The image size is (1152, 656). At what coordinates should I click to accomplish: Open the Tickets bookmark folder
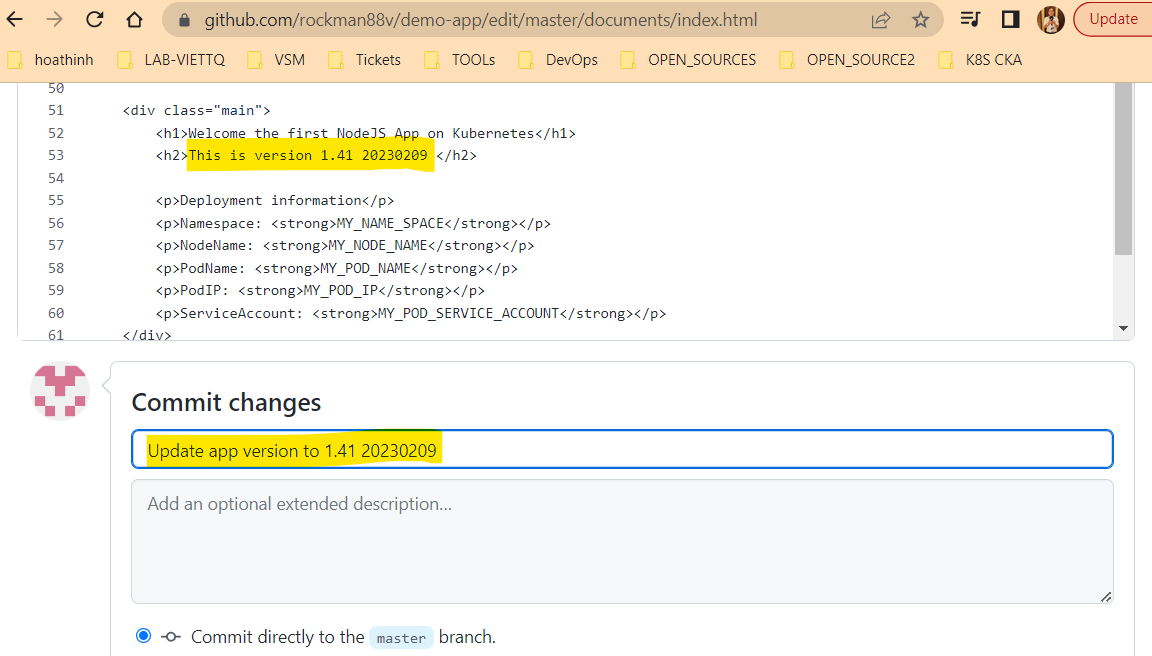coord(365,60)
